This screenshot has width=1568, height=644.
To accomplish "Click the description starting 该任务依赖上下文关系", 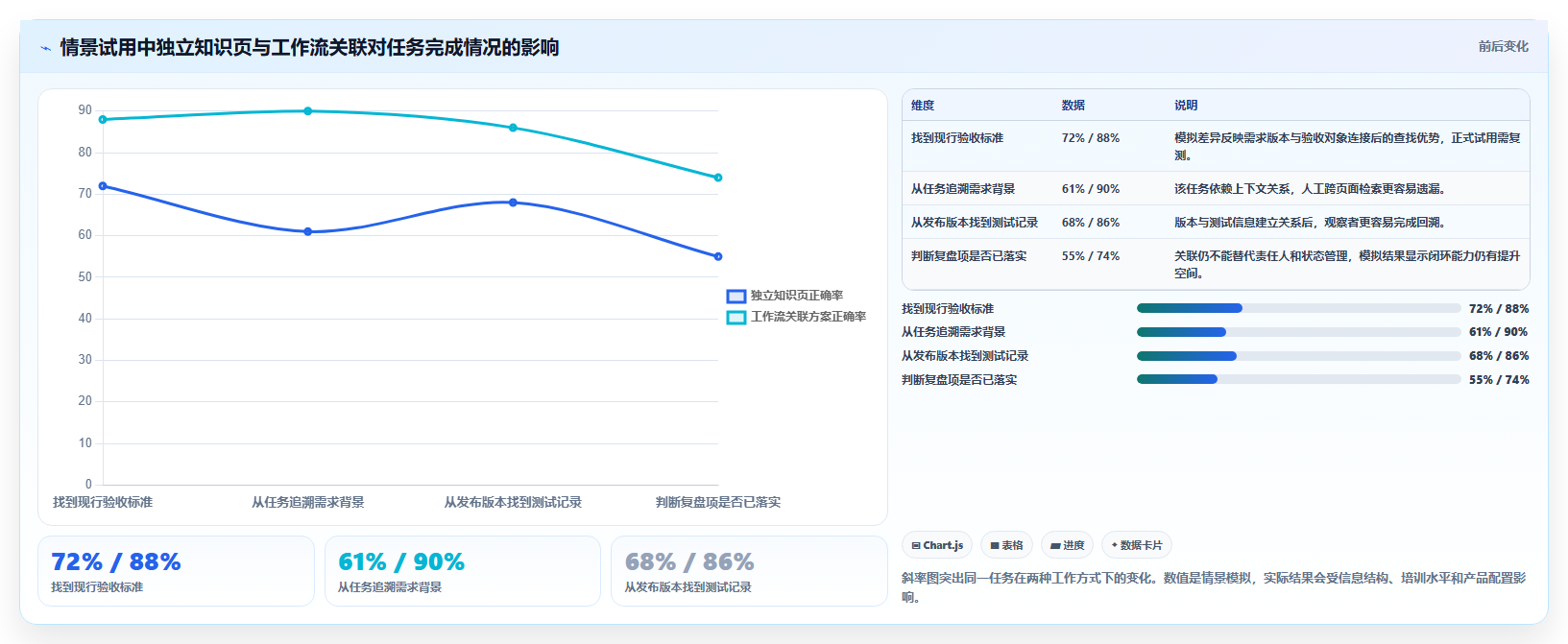I will pos(1310,189).
